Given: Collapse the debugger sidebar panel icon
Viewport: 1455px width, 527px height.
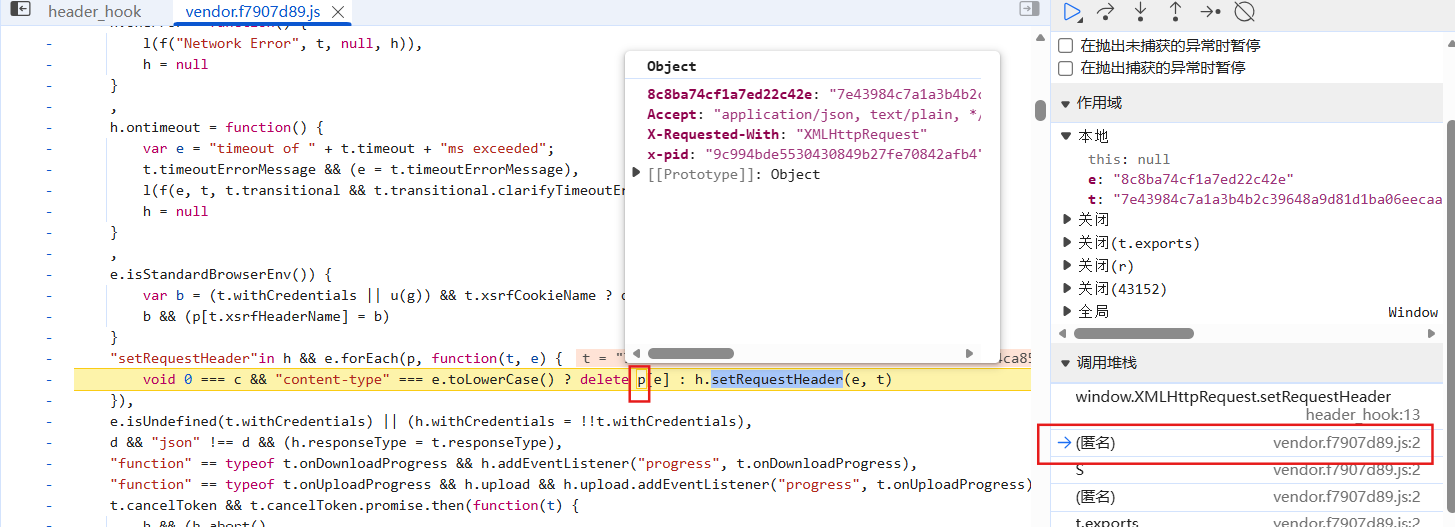Looking at the screenshot, I should click(x=1028, y=9).
